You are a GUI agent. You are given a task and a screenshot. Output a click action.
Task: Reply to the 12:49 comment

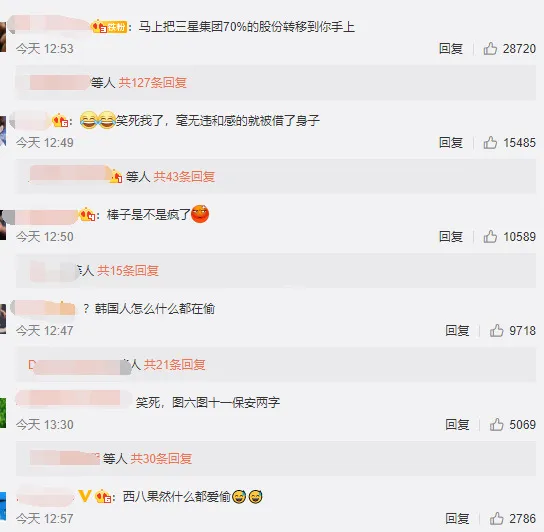(x=451, y=143)
